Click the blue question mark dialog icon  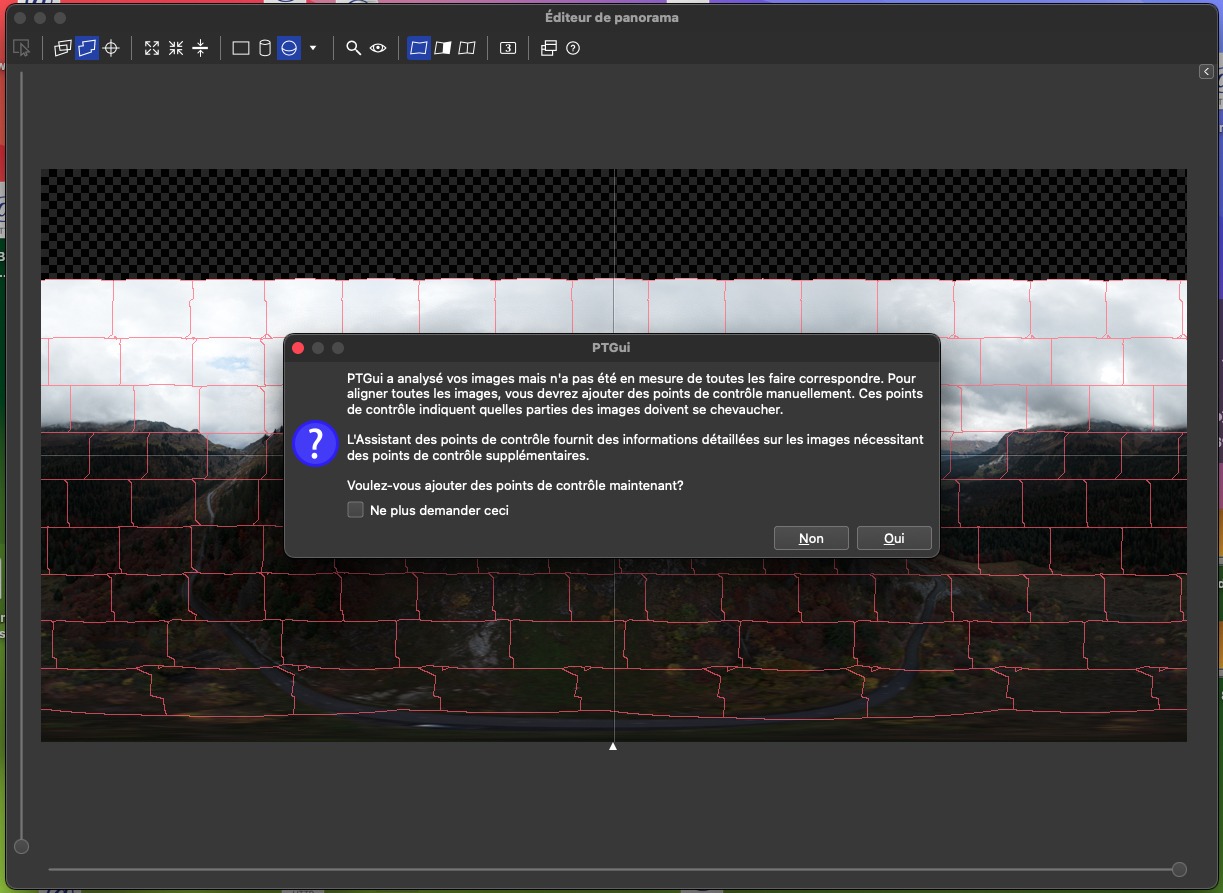point(315,443)
